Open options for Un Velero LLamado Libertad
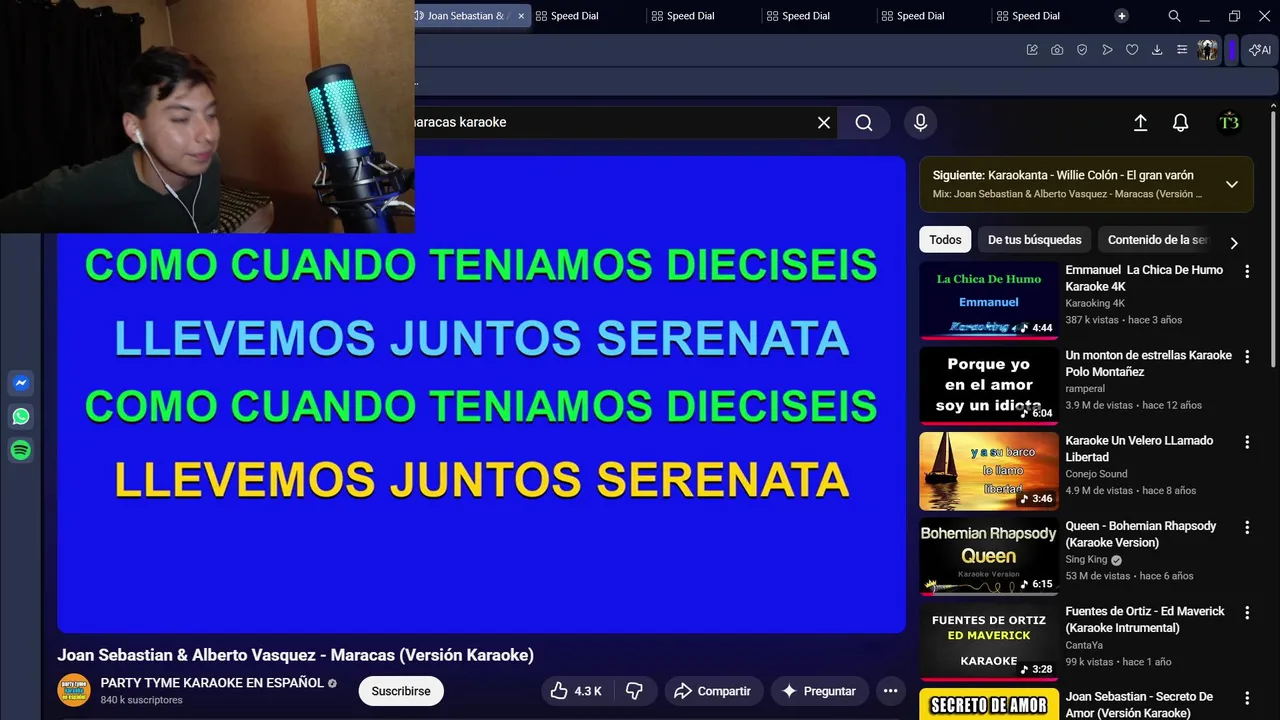This screenshot has height=720, width=1280. point(1247,442)
